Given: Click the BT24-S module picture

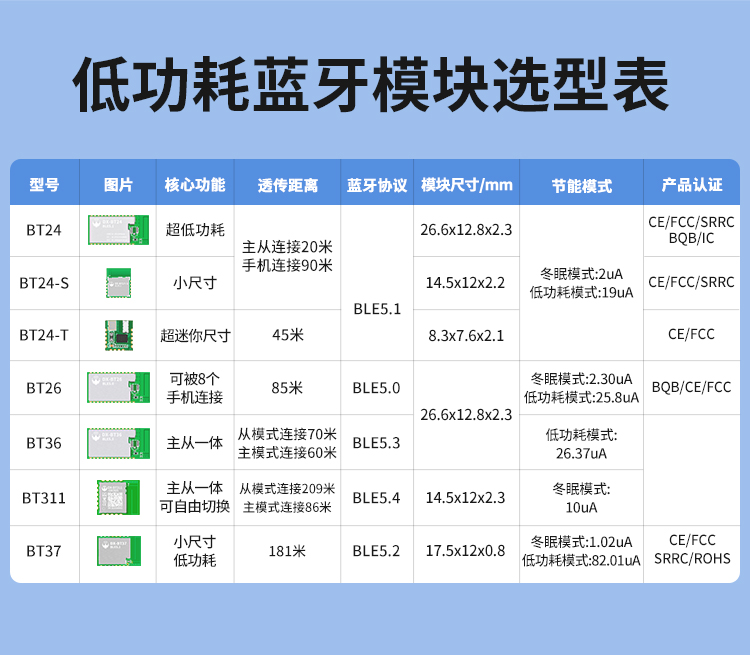Looking at the screenshot, I should (118, 283).
